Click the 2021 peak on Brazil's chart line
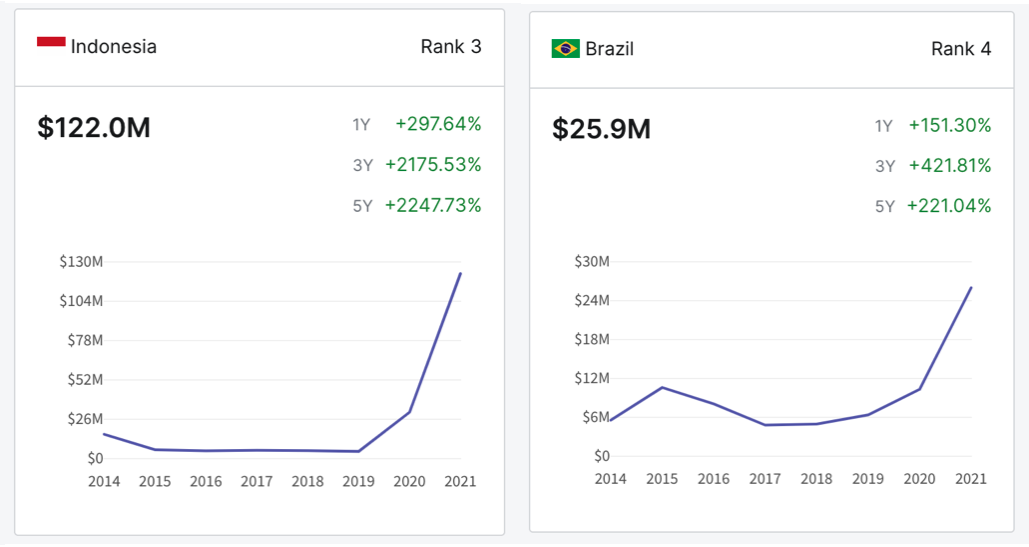This screenshot has width=1029, height=547. click(971, 288)
